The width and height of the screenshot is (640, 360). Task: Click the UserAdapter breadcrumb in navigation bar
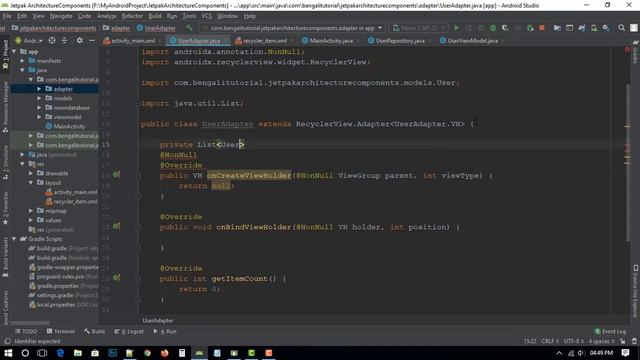pyautogui.click(x=156, y=28)
